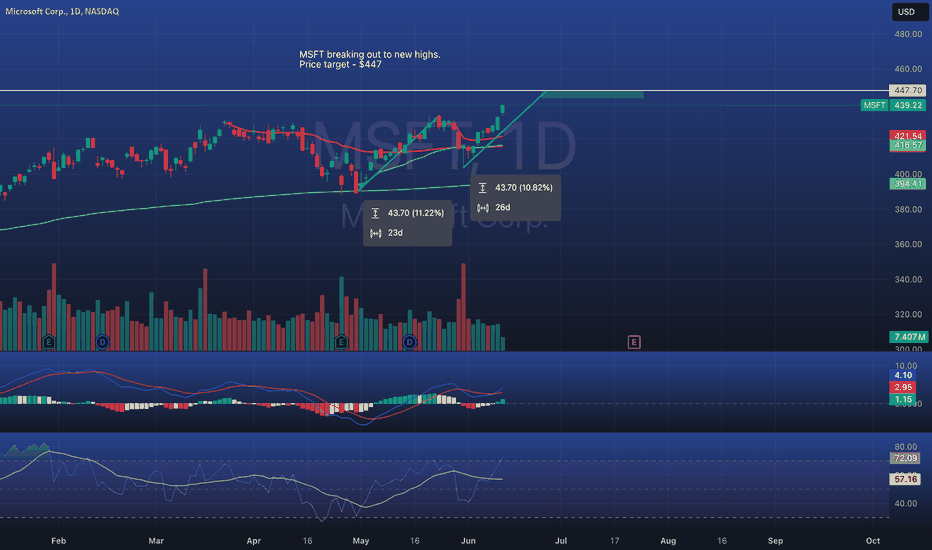Click the 439.22 current price label
Image resolution: width=932 pixels, height=550 pixels.
tap(908, 105)
